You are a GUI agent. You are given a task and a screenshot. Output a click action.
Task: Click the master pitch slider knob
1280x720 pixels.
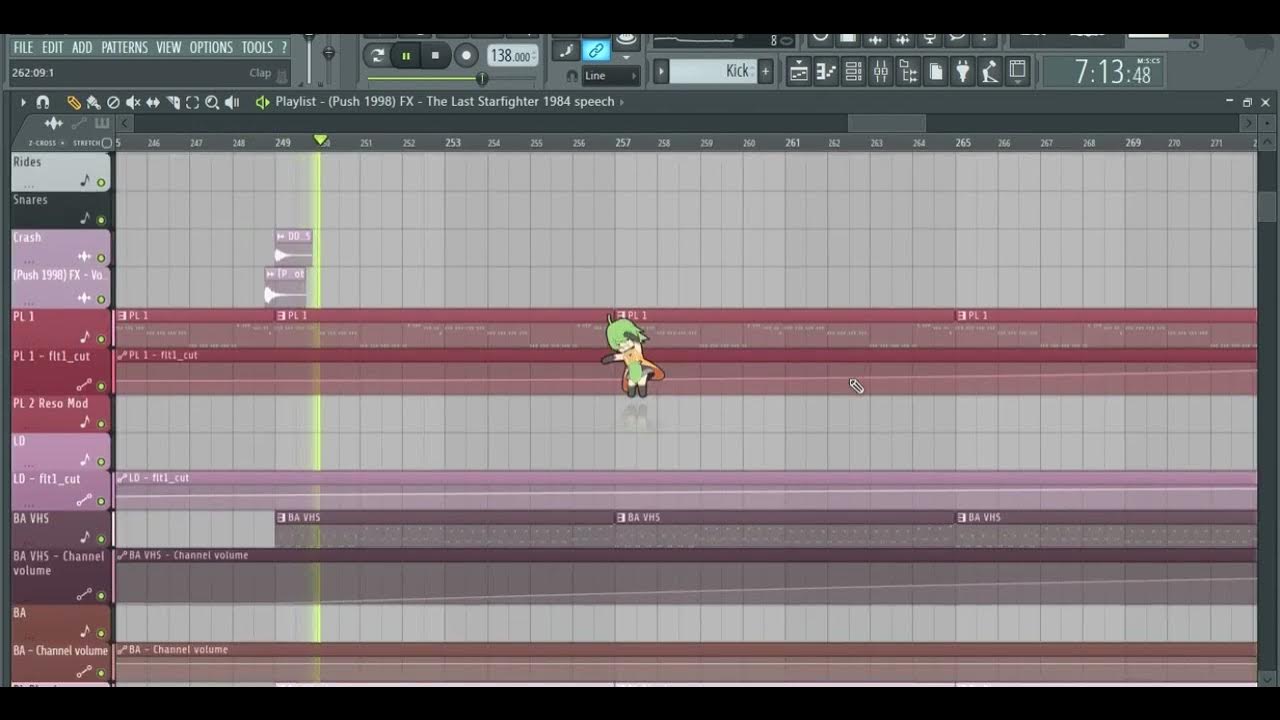pyautogui.click(x=328, y=53)
